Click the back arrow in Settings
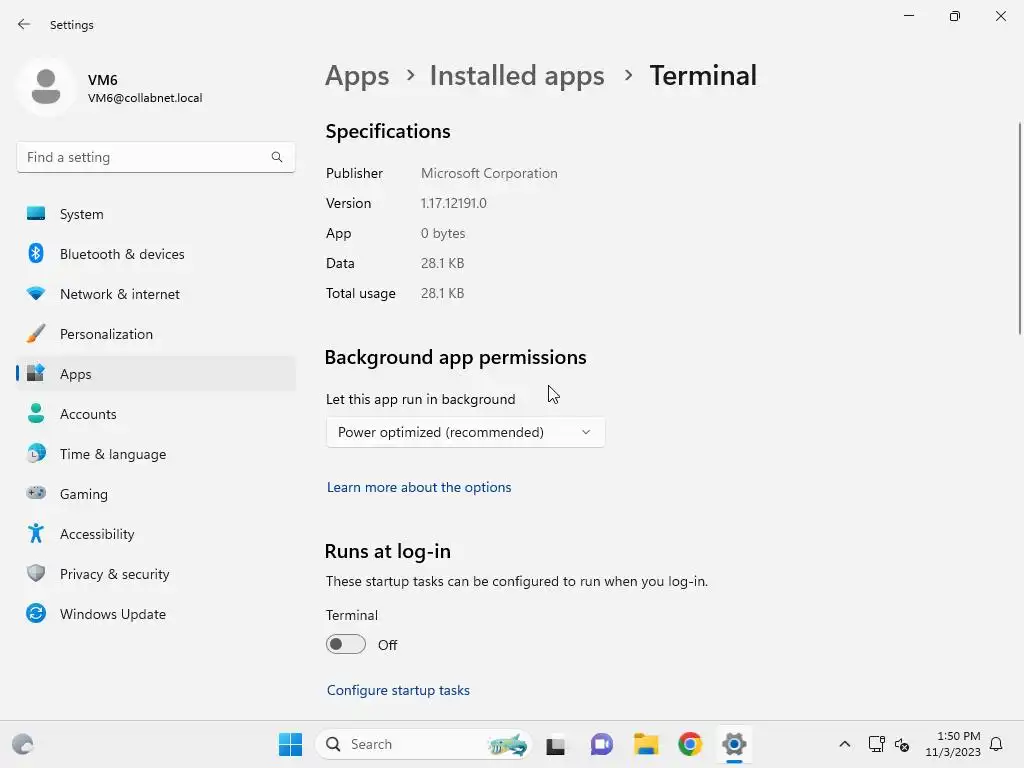The image size is (1024, 768). point(24,24)
